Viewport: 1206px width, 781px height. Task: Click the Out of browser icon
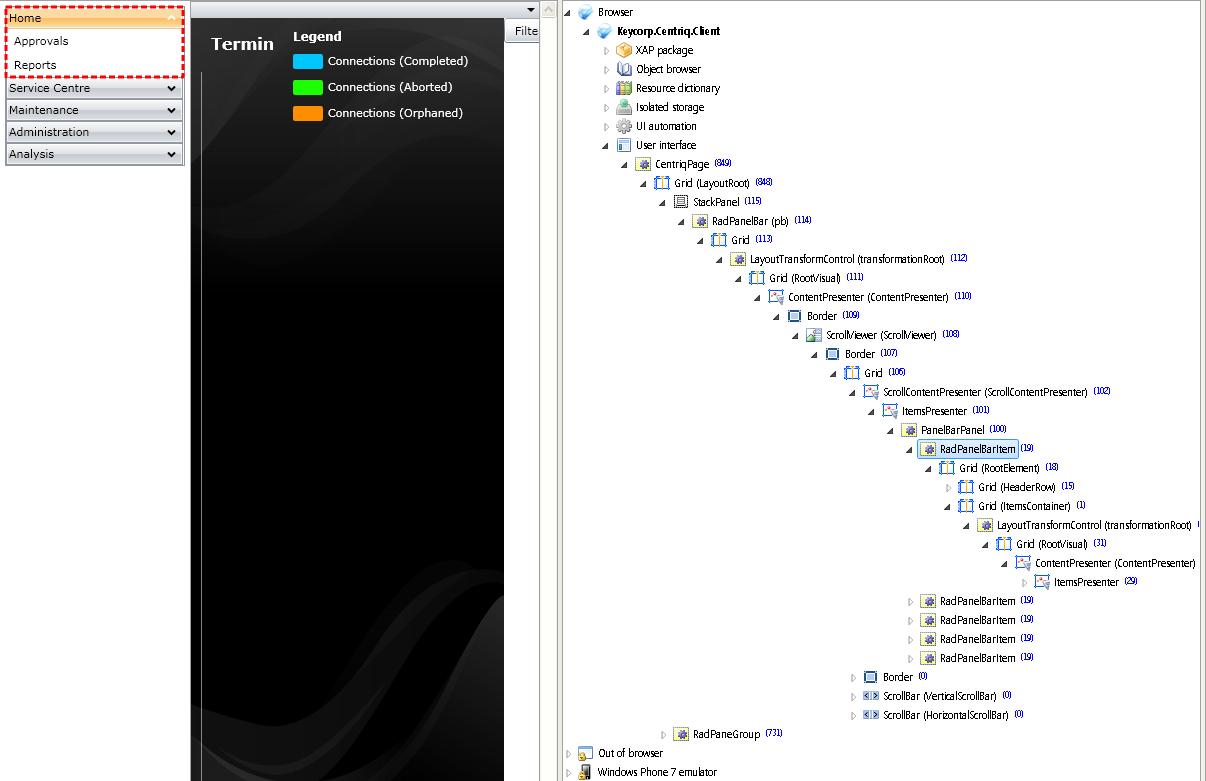(x=586, y=753)
